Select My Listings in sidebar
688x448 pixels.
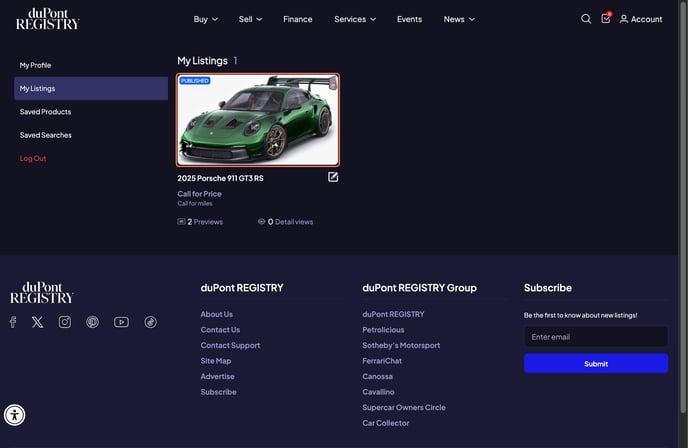pos(91,88)
